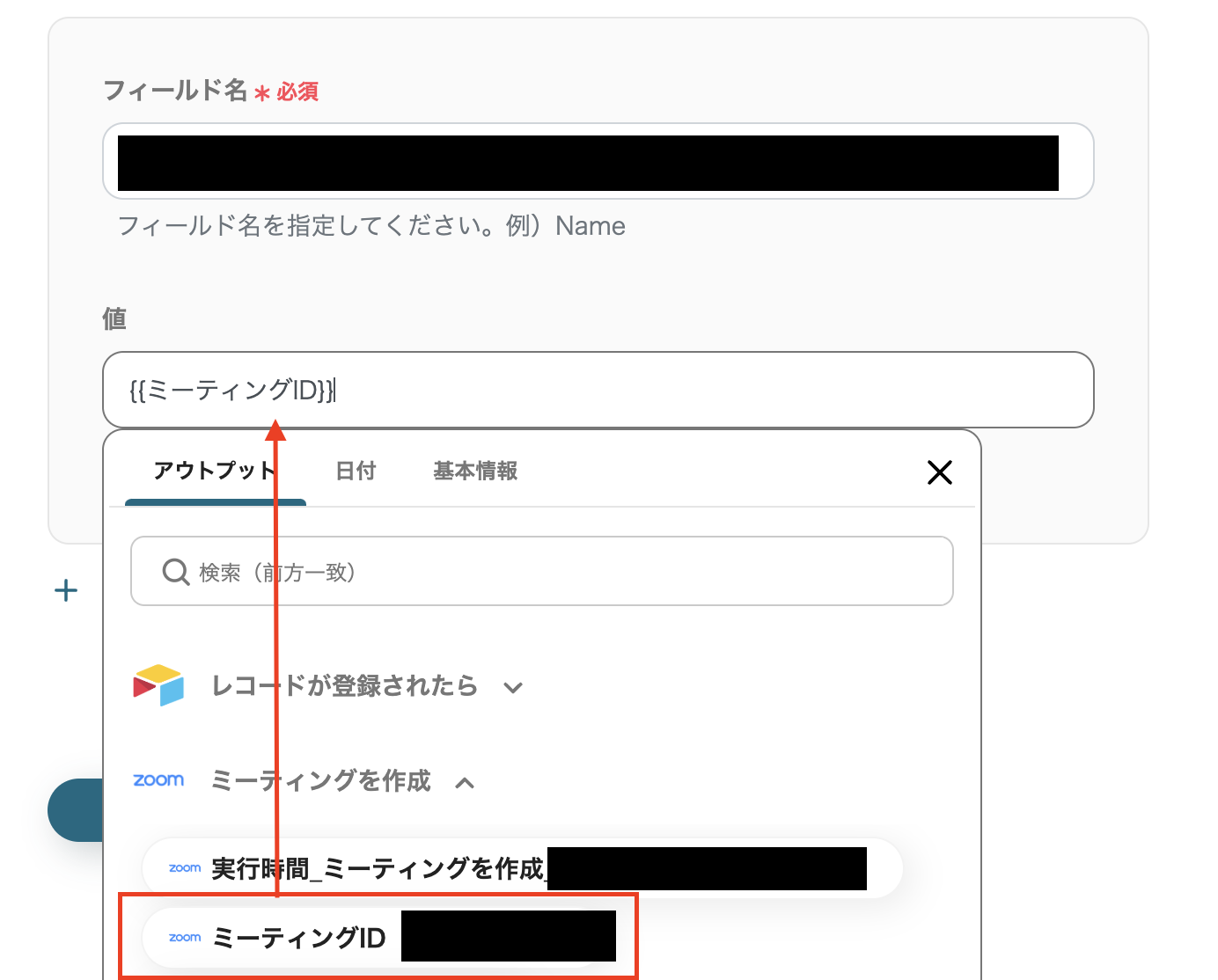Viewport: 1218px width, 980px height.
Task: Open the レコードが登録されたら section heading
Action: coord(345,685)
